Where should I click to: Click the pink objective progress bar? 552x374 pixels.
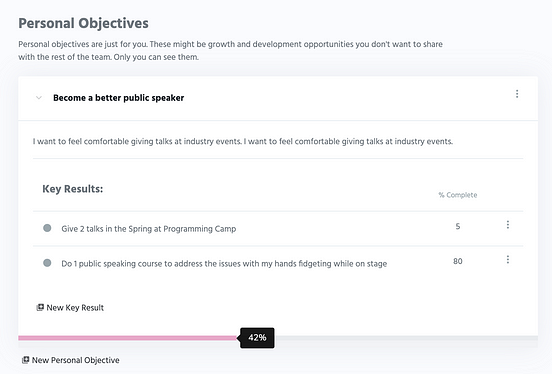(129, 338)
